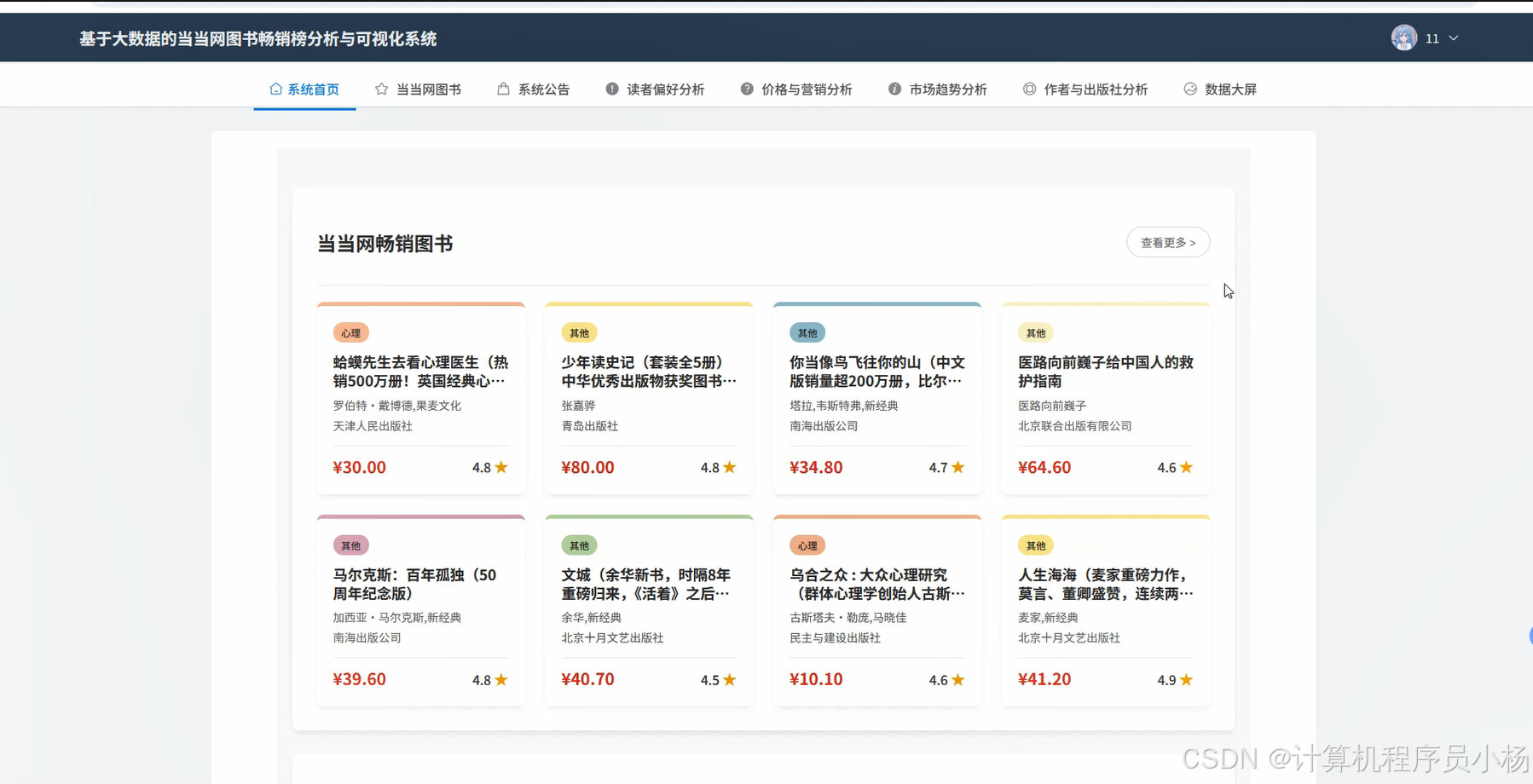Go to the 读者偏好分析 tab
Viewport: 1533px width, 784px height.
click(x=655, y=89)
